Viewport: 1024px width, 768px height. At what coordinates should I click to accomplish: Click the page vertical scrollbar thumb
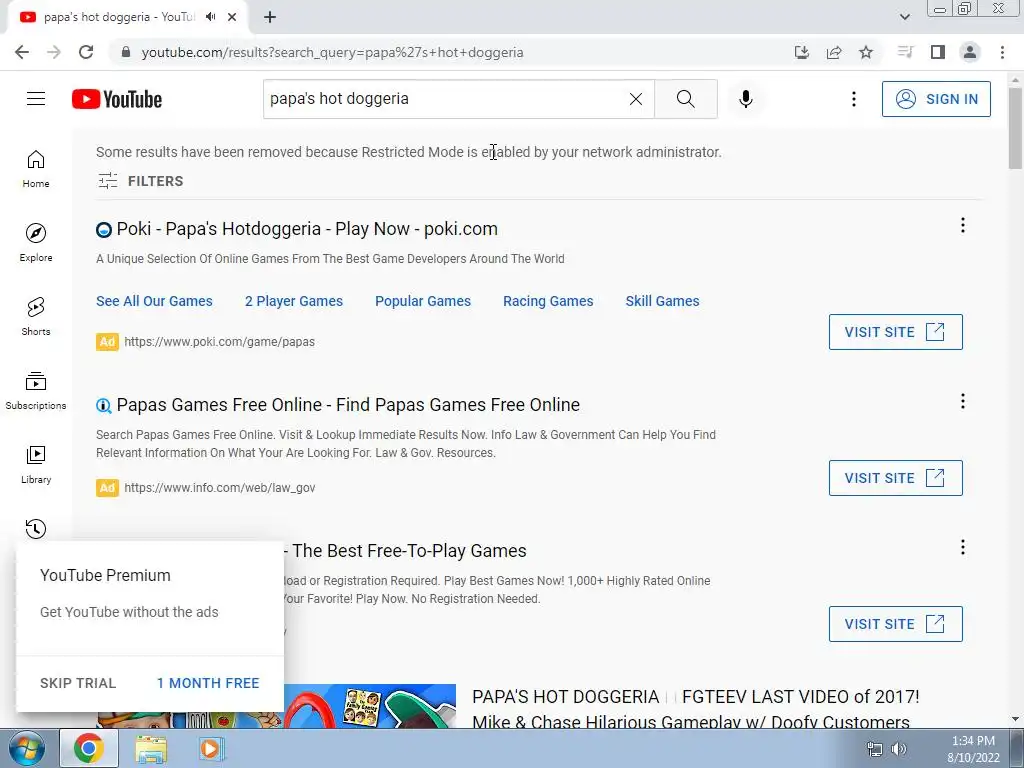pos(1015,127)
